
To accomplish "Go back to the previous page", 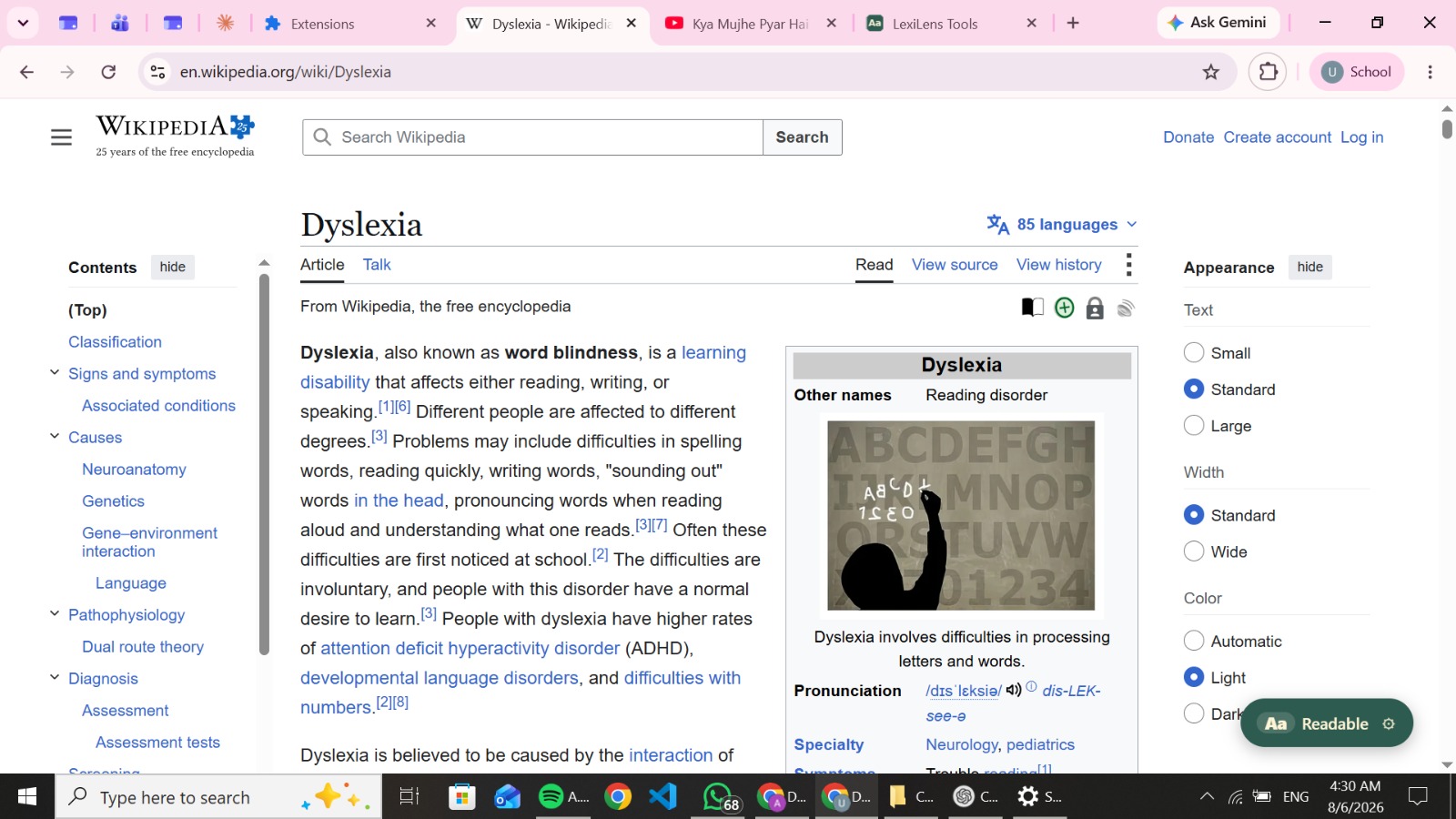I will point(26,72).
